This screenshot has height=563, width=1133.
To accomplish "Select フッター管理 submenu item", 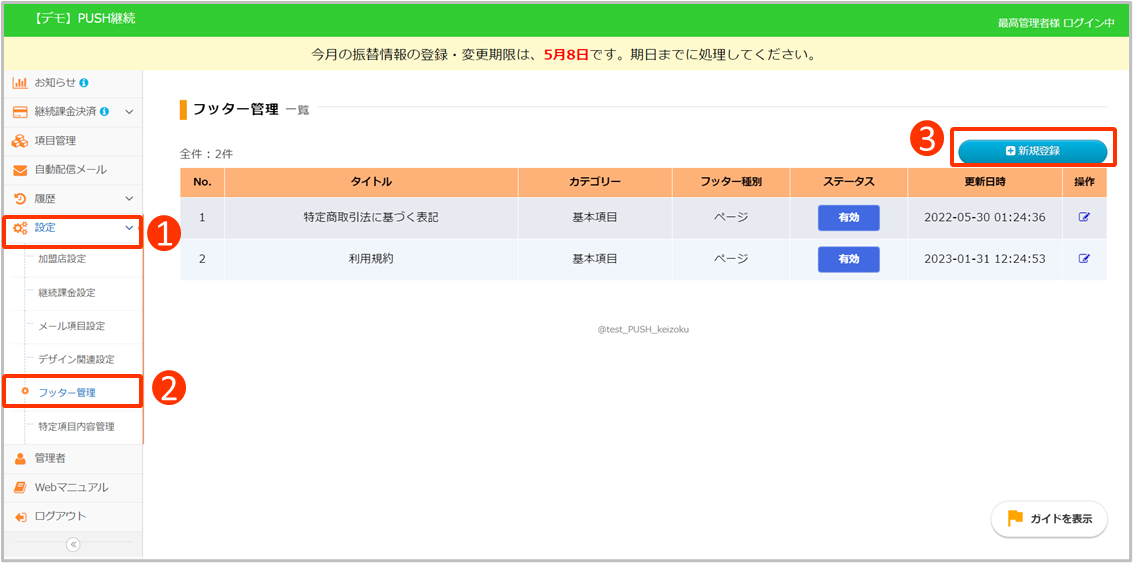I will (67, 392).
